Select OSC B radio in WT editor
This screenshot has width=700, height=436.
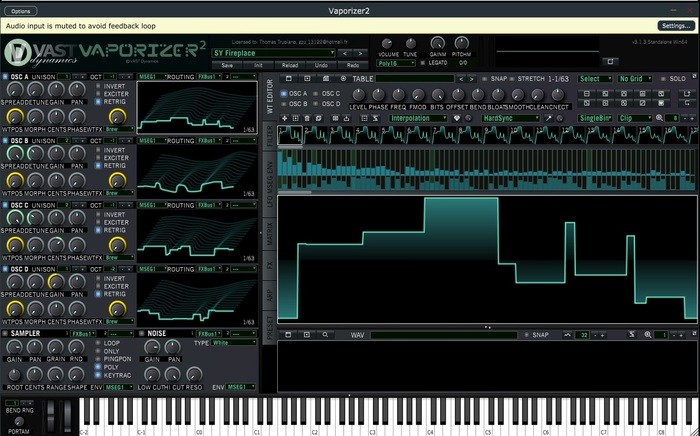point(284,104)
